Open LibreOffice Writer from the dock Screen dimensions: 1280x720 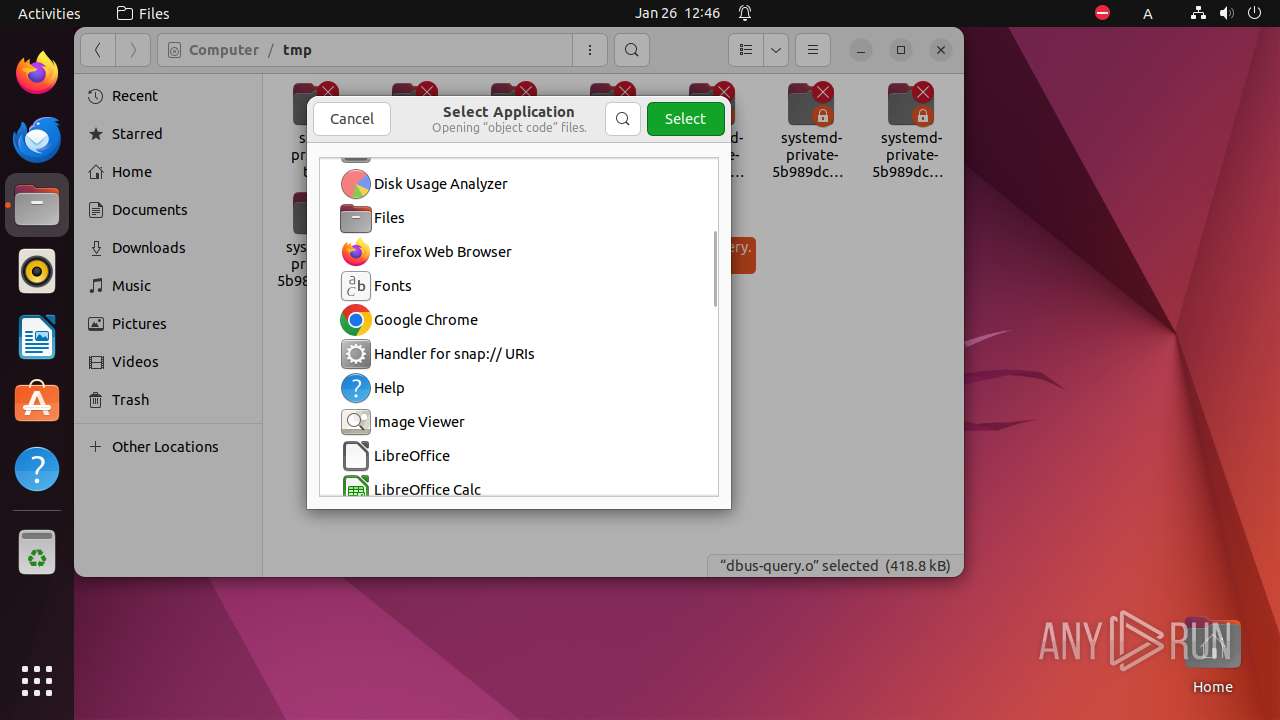point(37,337)
